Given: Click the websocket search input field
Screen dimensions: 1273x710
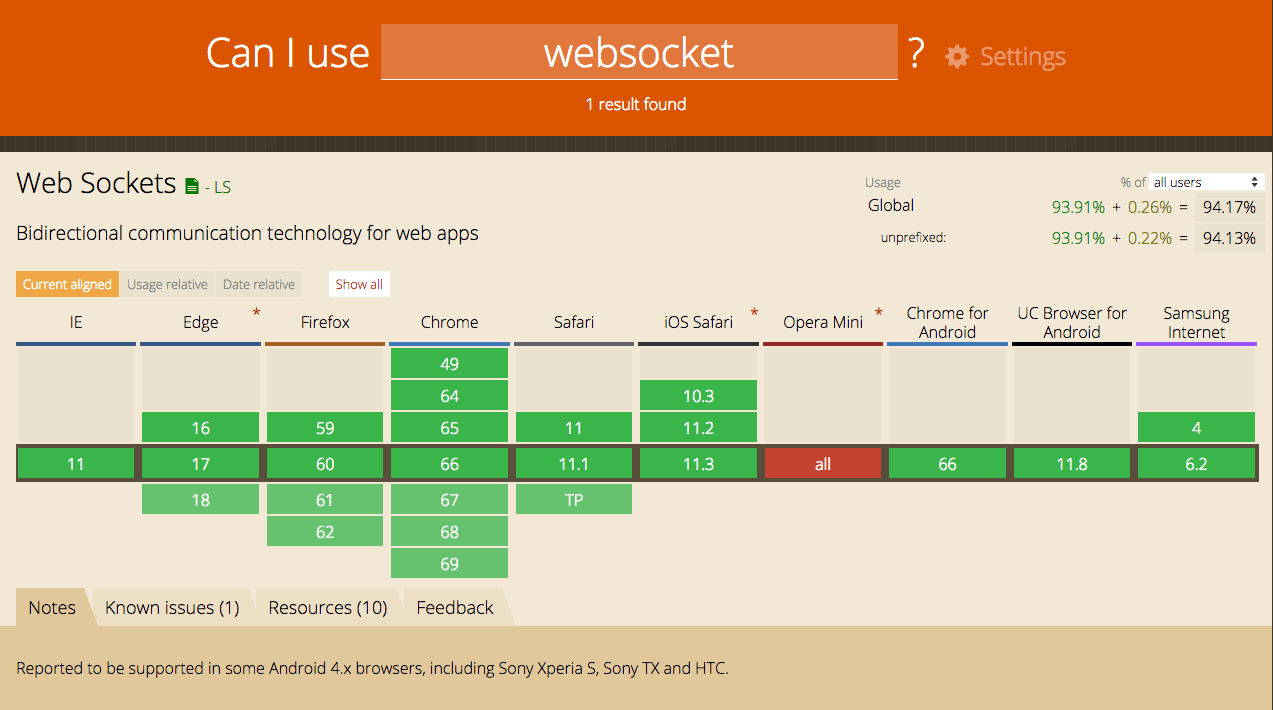Looking at the screenshot, I should tap(639, 52).
